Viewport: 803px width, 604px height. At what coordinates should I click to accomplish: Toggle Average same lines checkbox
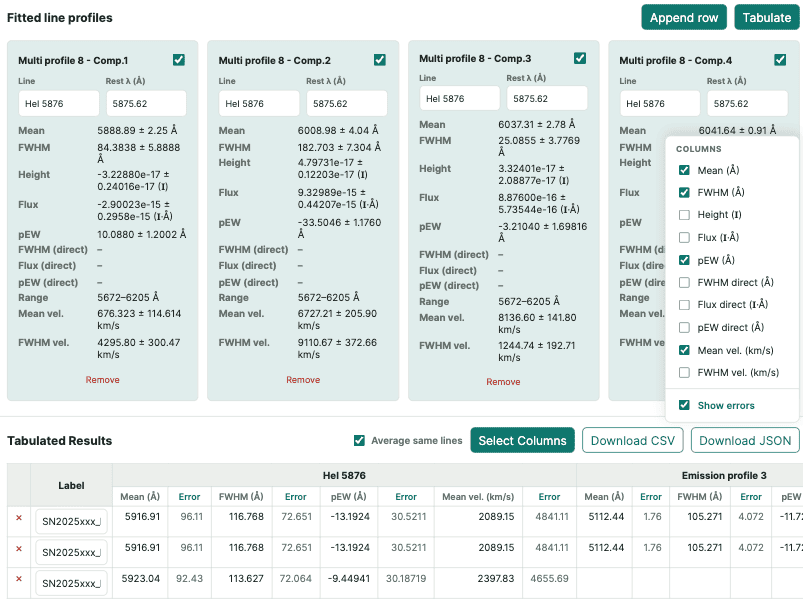[x=360, y=440]
